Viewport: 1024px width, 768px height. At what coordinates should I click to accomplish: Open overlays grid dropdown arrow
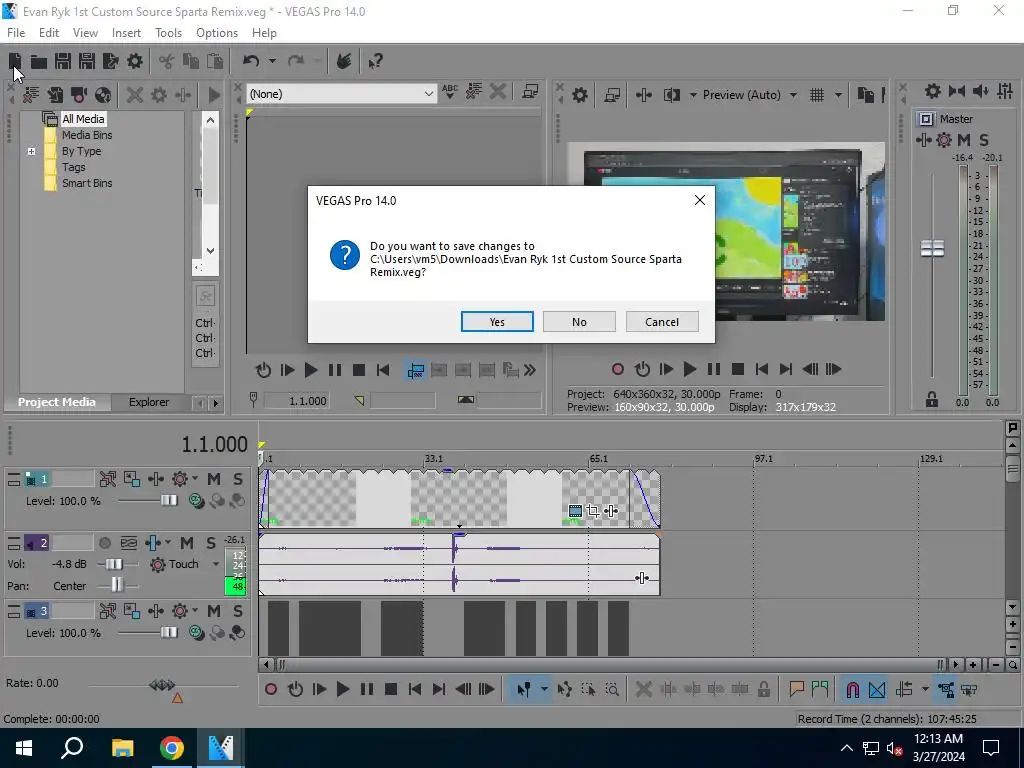click(x=838, y=95)
